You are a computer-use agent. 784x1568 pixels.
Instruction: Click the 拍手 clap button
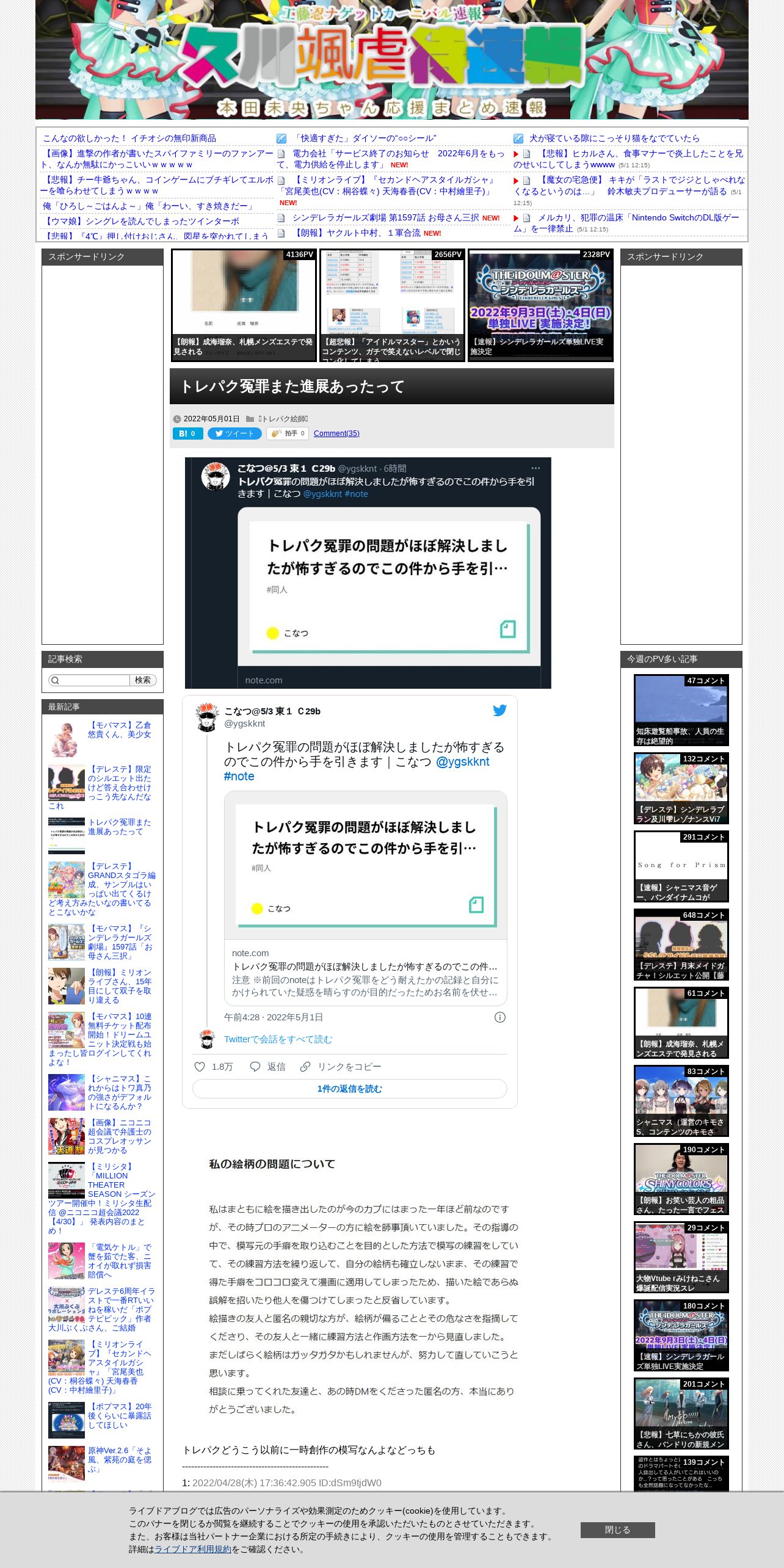[x=288, y=434]
